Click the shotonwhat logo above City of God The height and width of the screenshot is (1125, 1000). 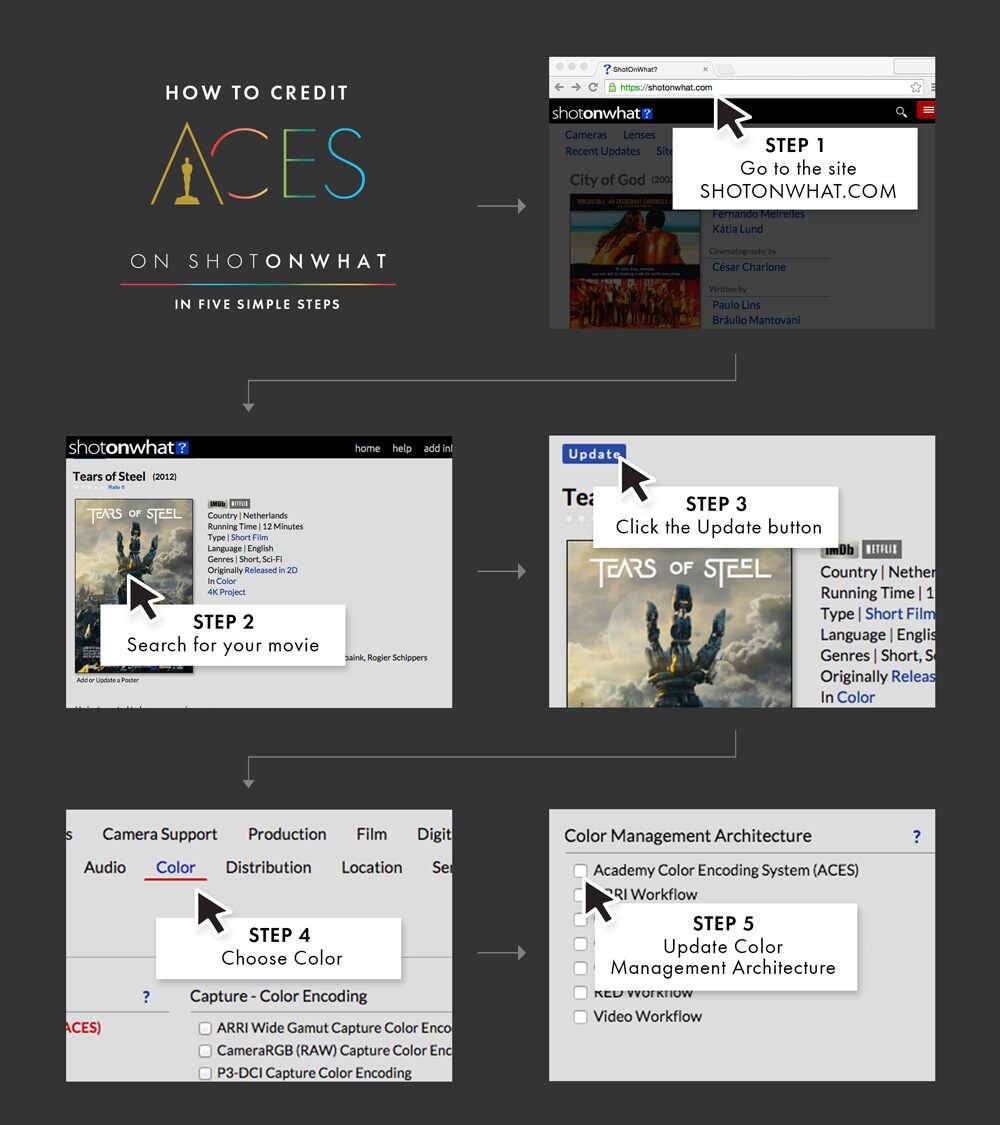(x=602, y=113)
